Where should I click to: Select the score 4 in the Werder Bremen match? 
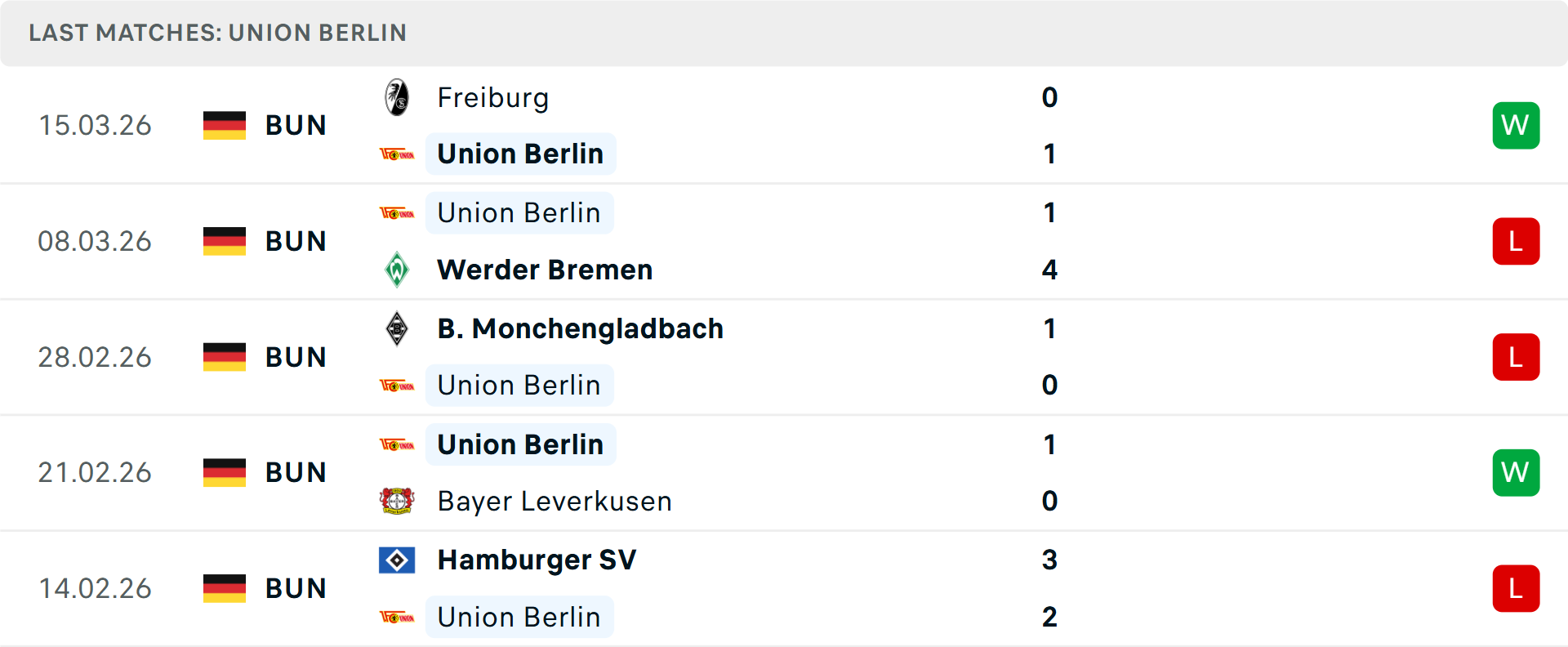[x=1049, y=270]
